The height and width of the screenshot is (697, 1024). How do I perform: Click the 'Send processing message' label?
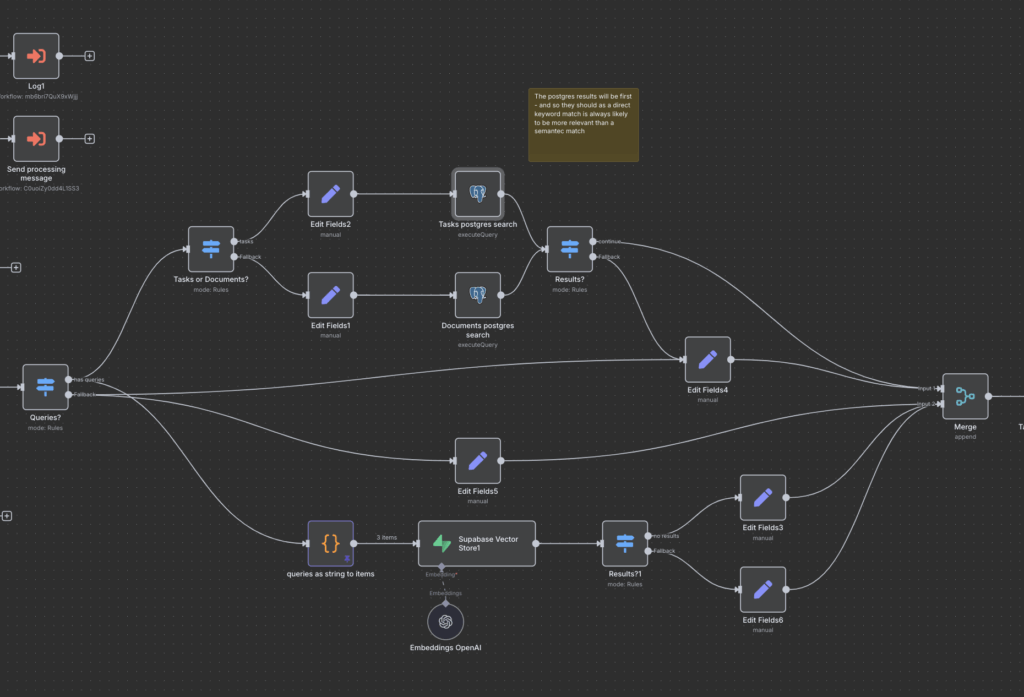[x=36, y=174]
